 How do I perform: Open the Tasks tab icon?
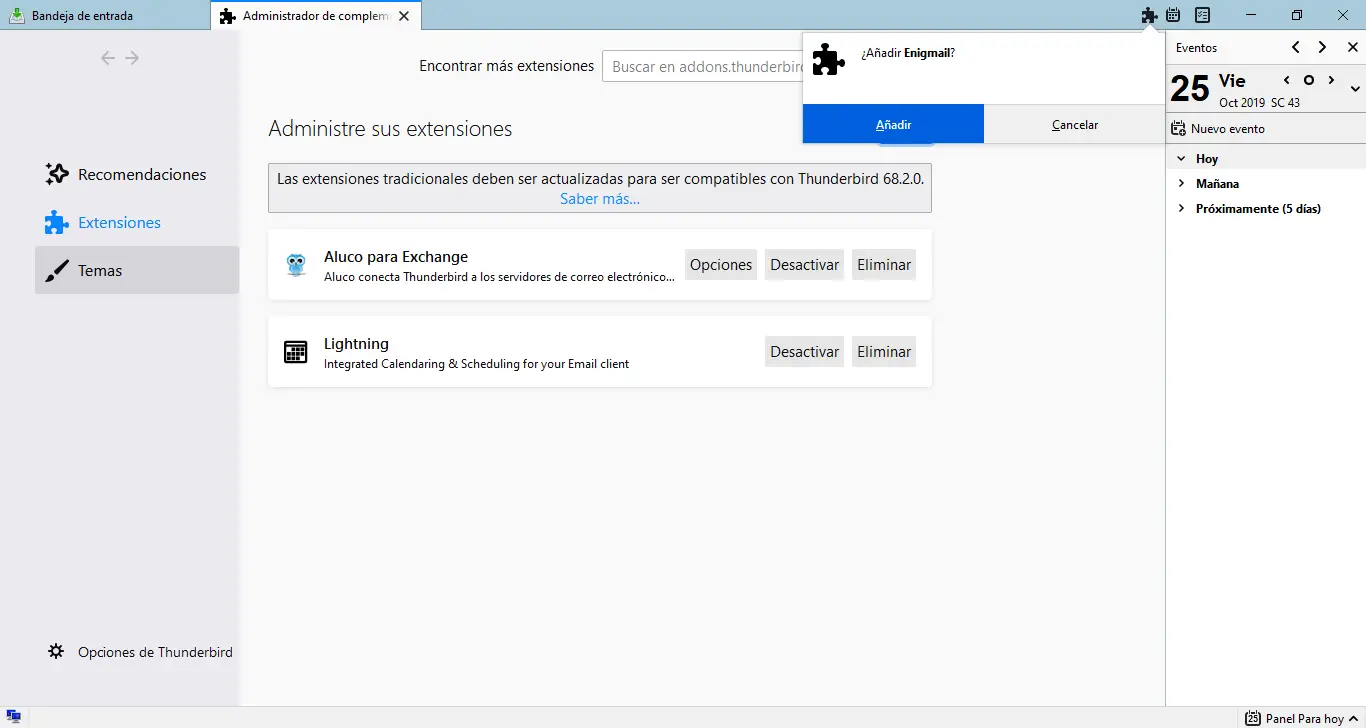click(x=1203, y=16)
